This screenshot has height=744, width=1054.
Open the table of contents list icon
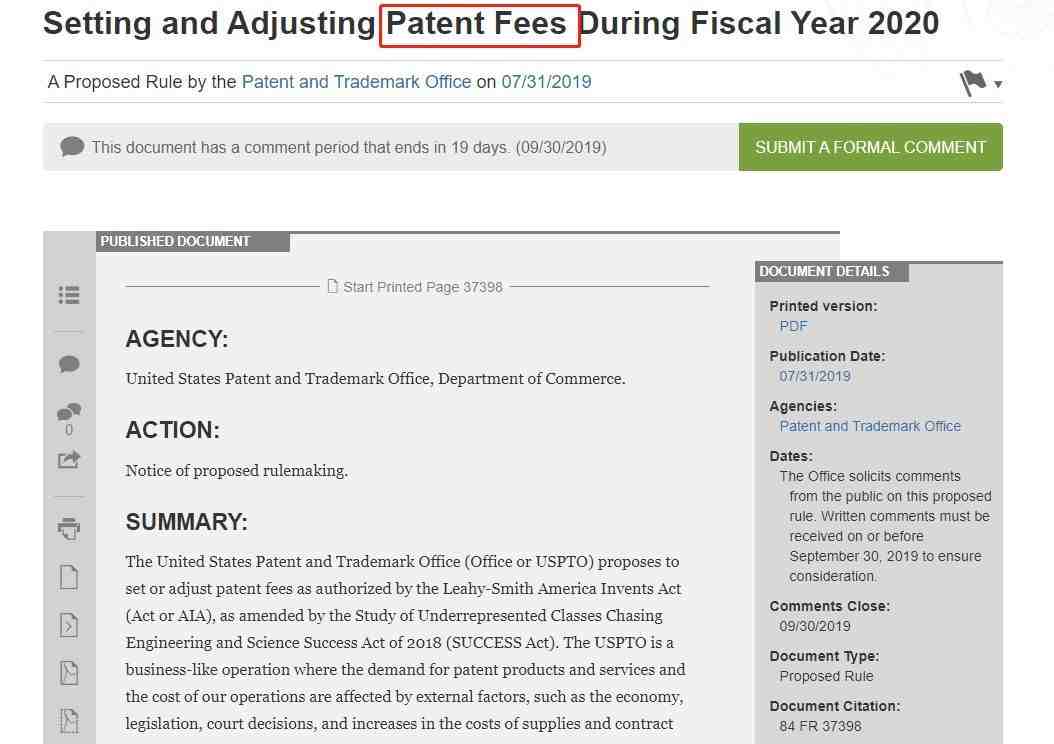69,295
